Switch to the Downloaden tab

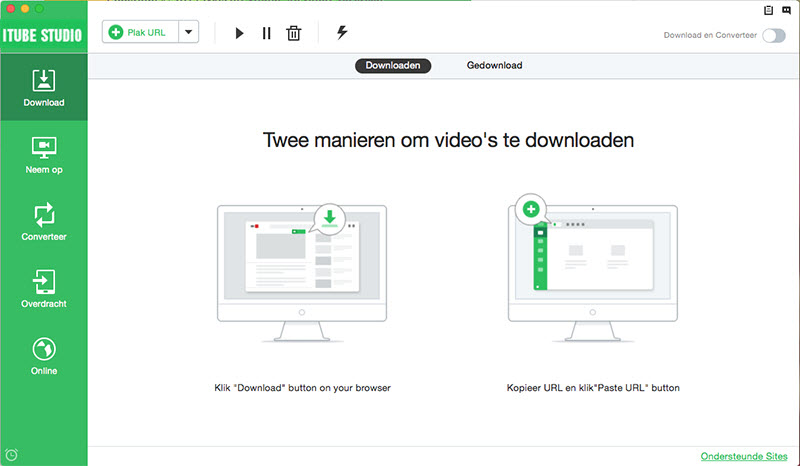coord(393,65)
